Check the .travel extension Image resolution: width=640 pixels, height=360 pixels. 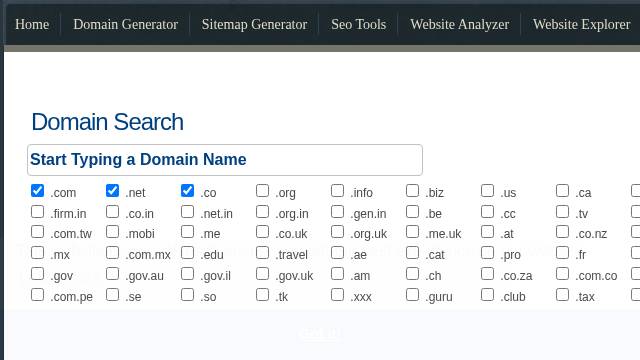pyautogui.click(x=262, y=253)
